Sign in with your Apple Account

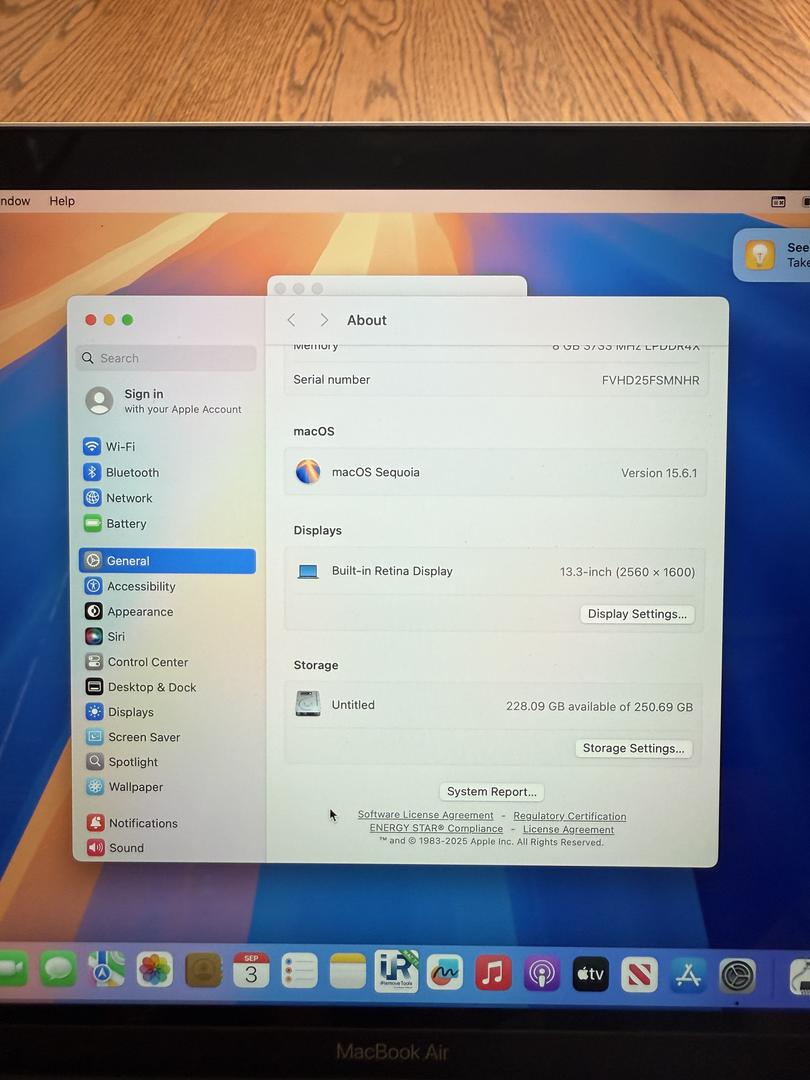(x=165, y=401)
